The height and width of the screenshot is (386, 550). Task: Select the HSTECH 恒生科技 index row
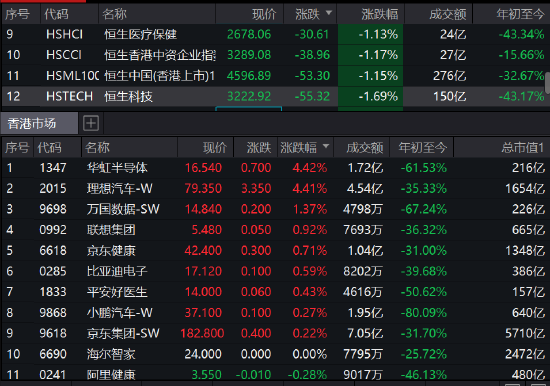coord(275,96)
